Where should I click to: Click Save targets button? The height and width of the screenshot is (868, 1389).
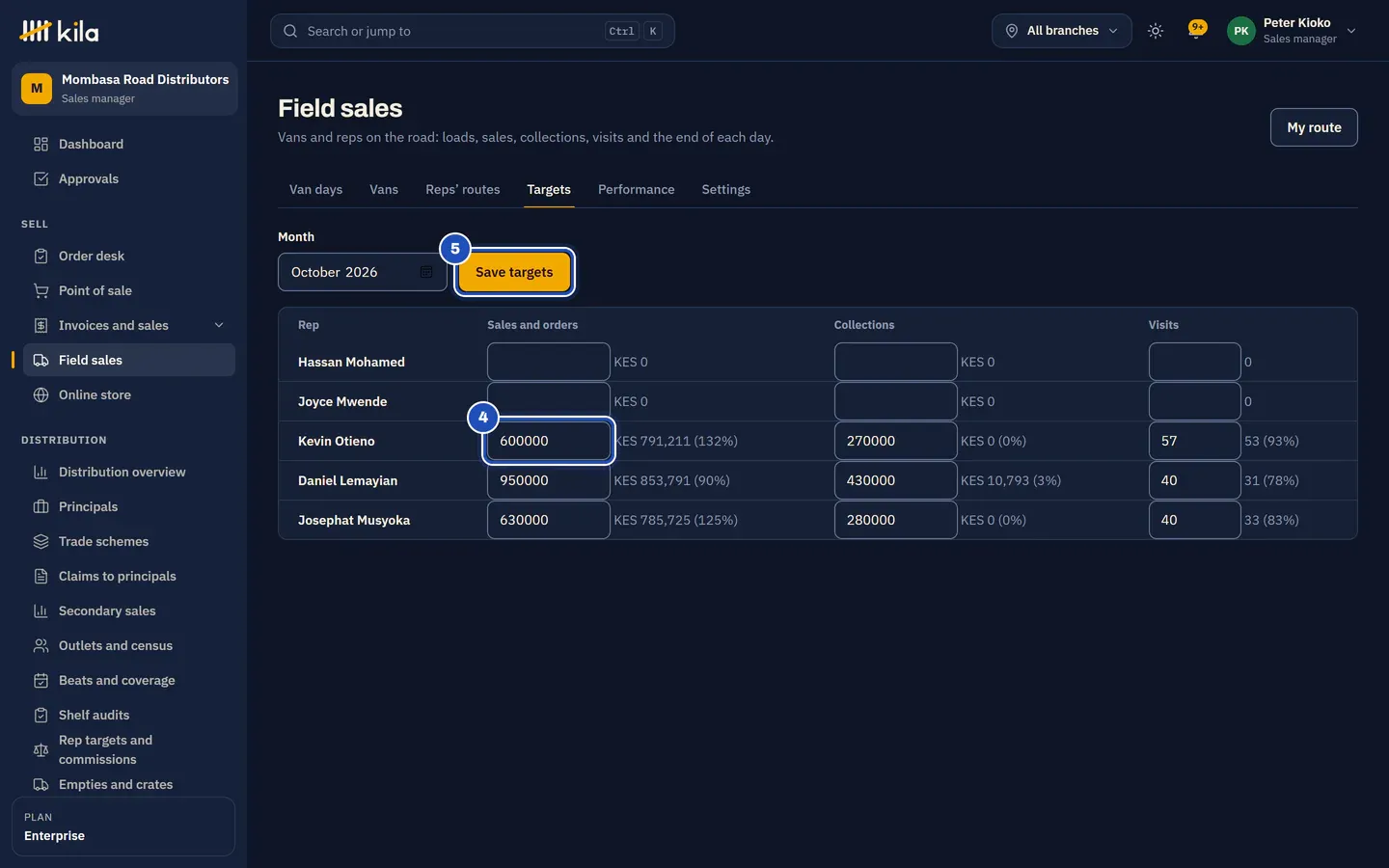coord(514,272)
